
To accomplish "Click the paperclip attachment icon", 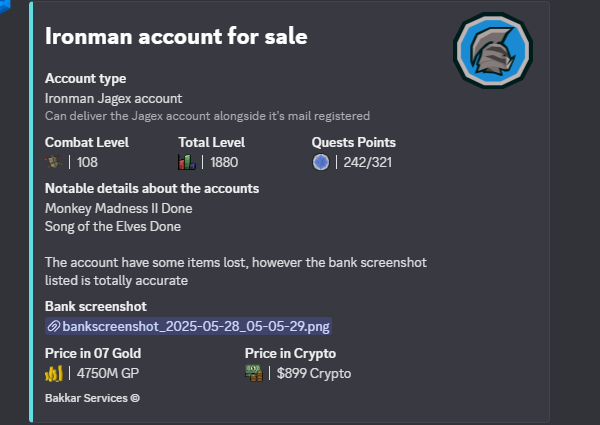I will [x=54, y=326].
